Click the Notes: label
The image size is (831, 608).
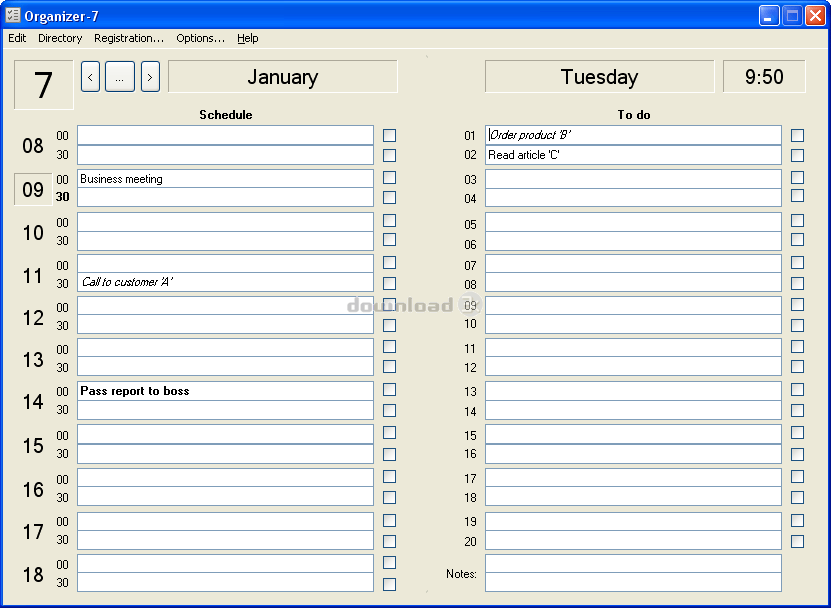tap(461, 574)
